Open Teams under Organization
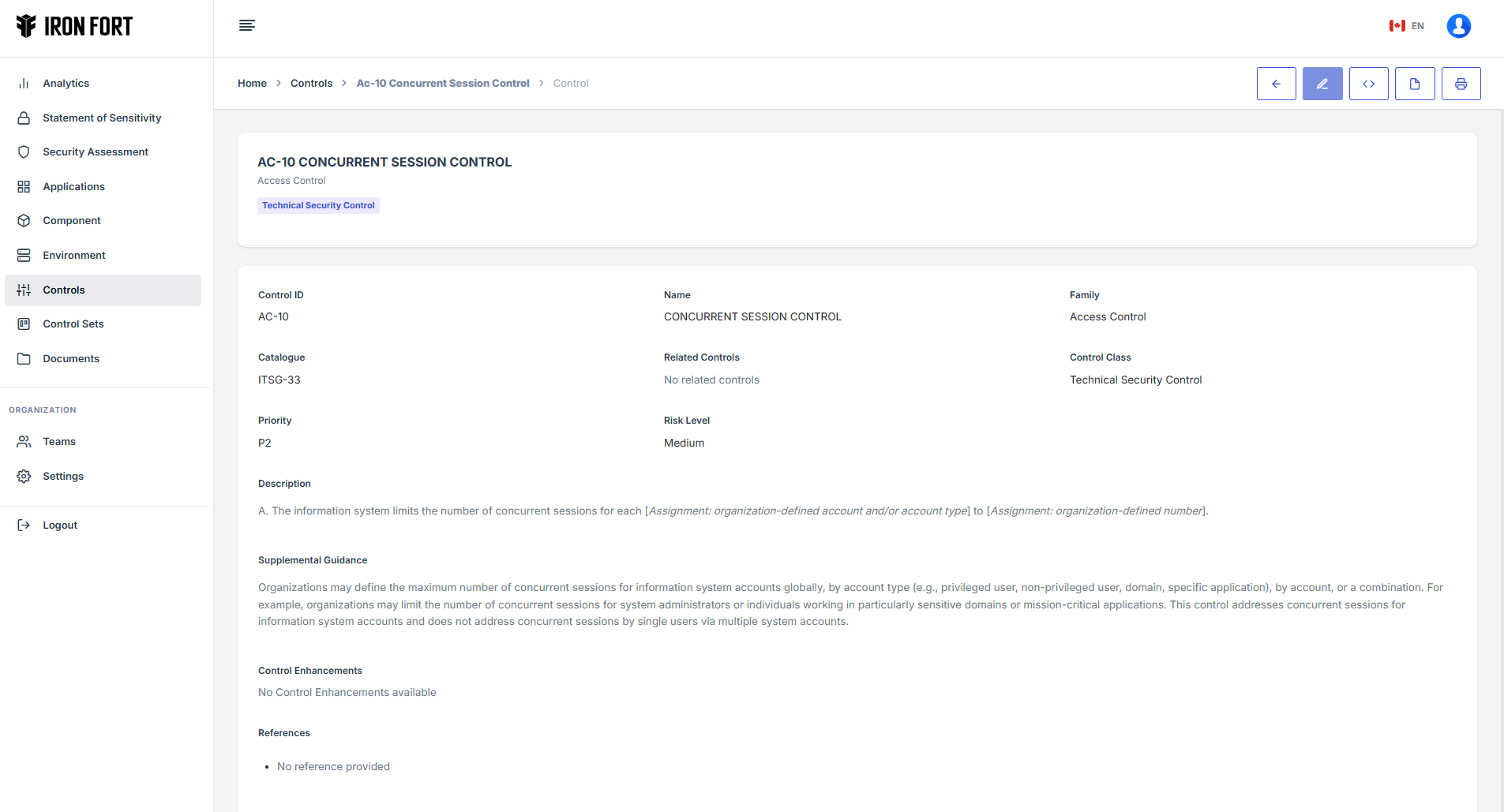Viewport: 1504px width, 812px height. point(59,442)
